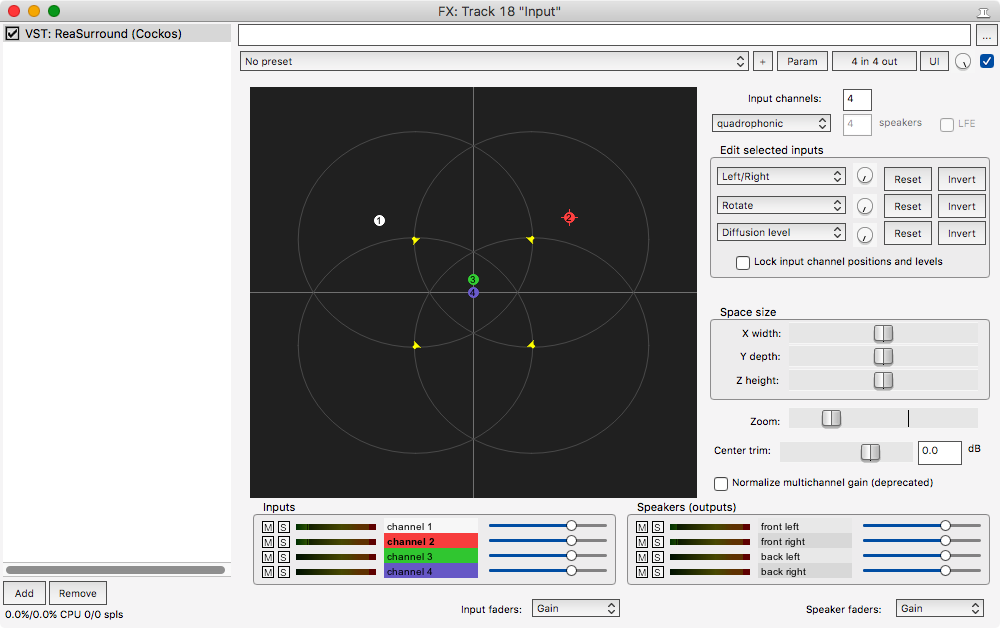Screen dimensions: 1000x628
Task: Select the red channel 2 marker
Action: 569,217
